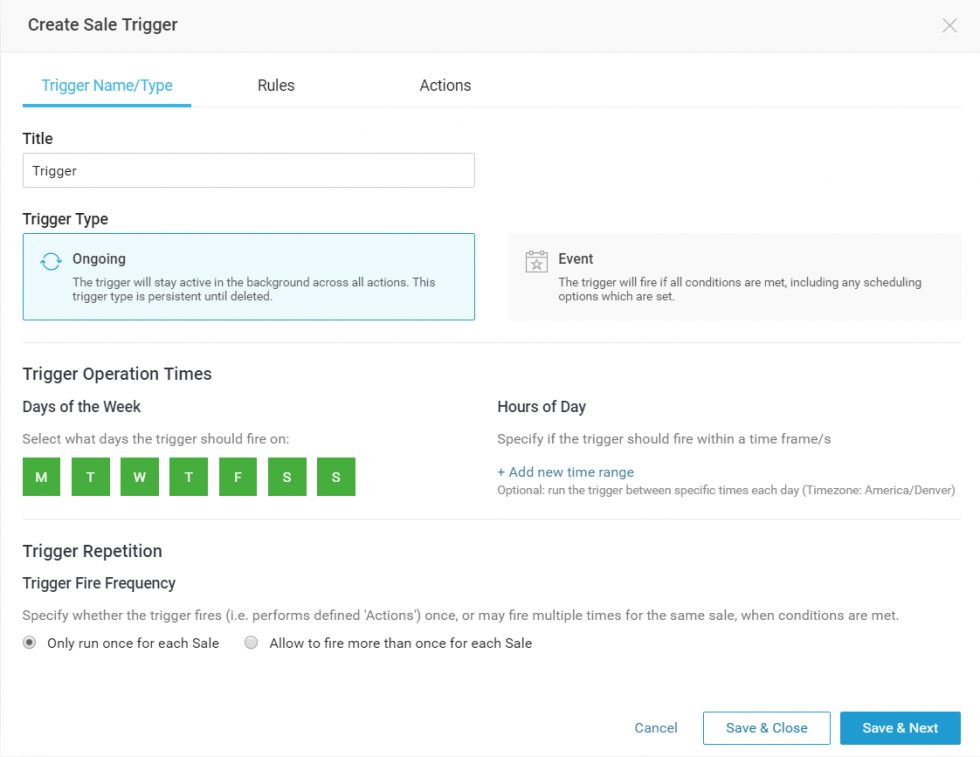Enable "Allow to fire more than once for each Sale"
This screenshot has height=757, width=980.
251,643
